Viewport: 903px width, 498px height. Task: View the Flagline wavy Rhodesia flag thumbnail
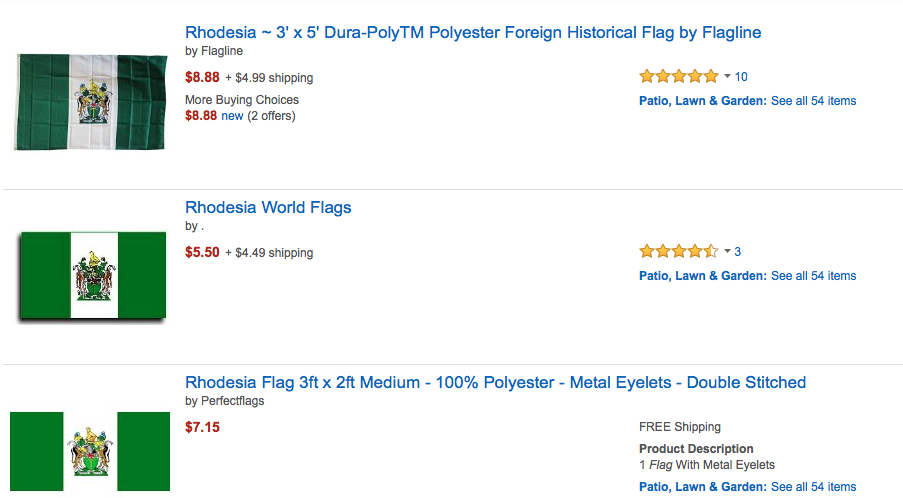pyautogui.click(x=90, y=102)
